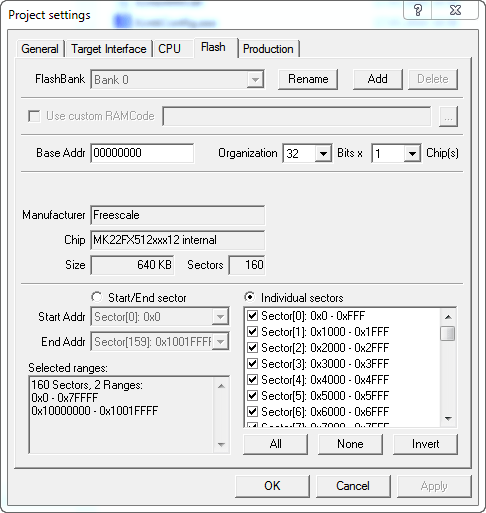Image resolution: width=486 pixels, height=513 pixels.
Task: Open the Production tab
Action: coord(268,49)
